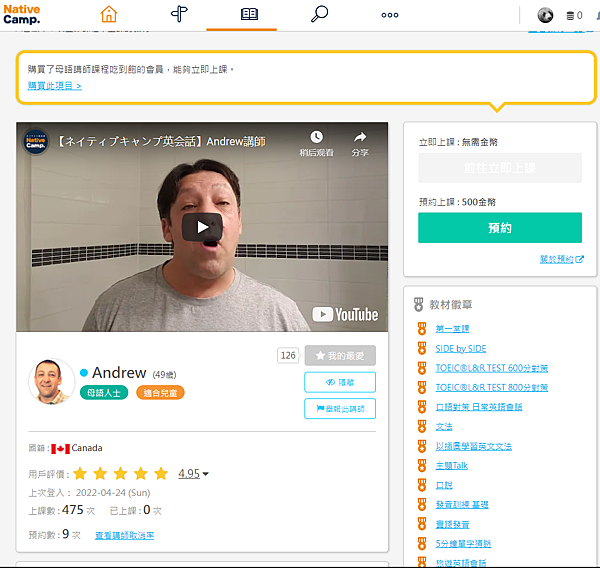Image resolution: width=600 pixels, height=568 pixels.
Task: Open the 口語對策 日常英語會話 link
Action: pyautogui.click(x=479, y=407)
